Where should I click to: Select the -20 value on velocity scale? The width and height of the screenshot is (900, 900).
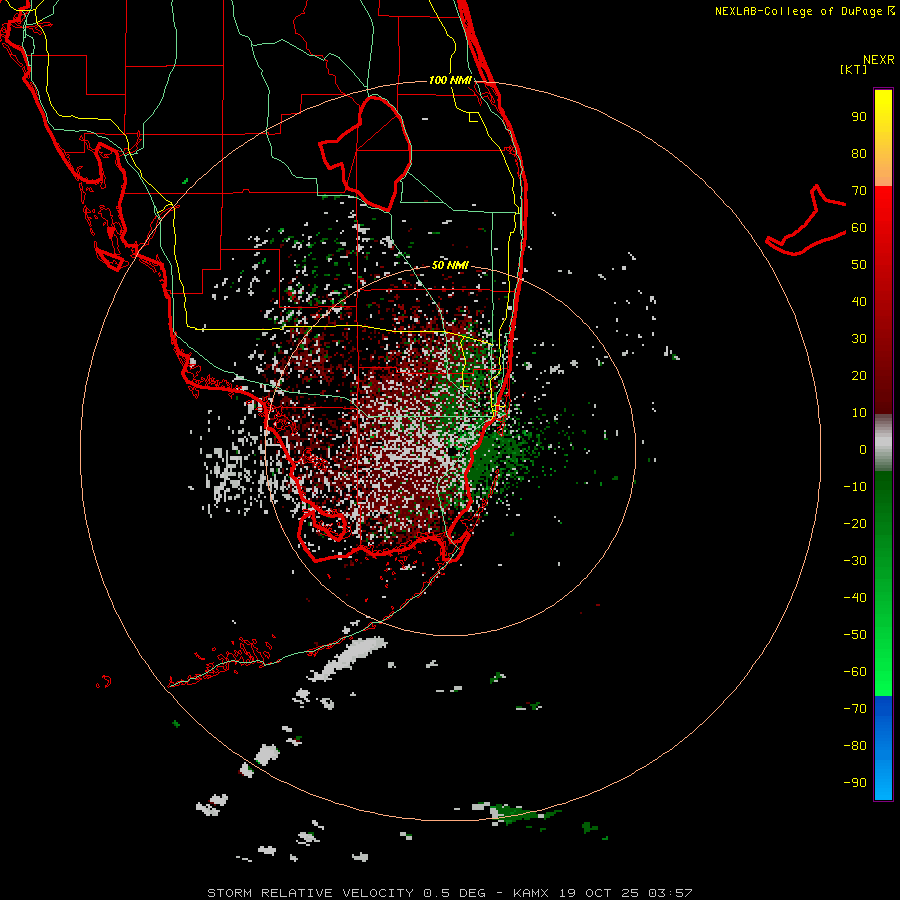coord(855,523)
